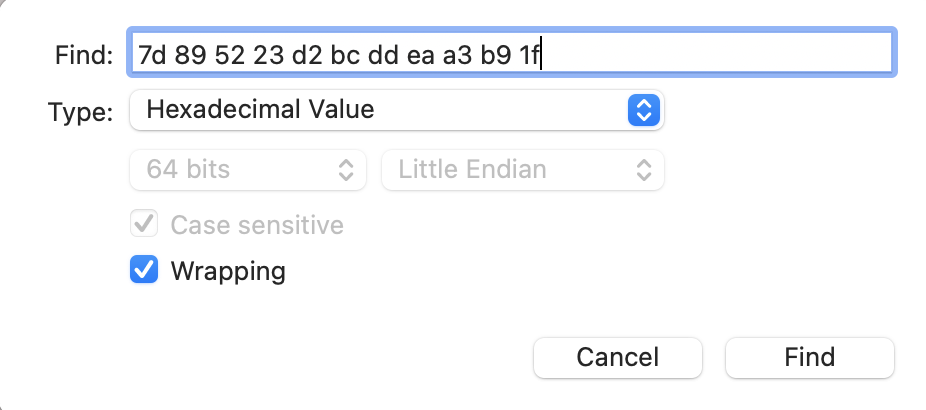The image size is (926, 410).
Task: Click the Case sensitive checkbox
Action: pos(144,225)
